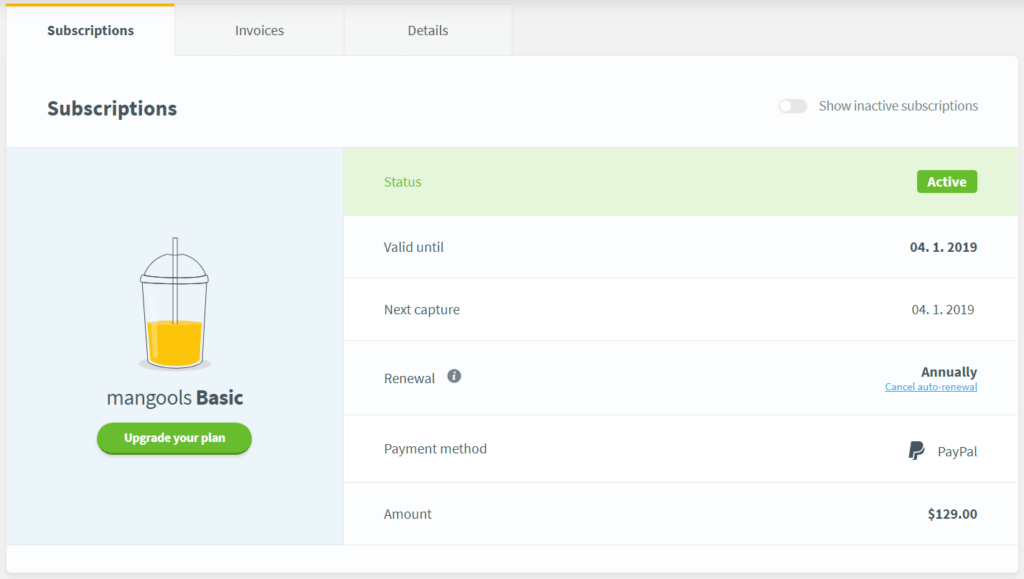
Task: Go to the Details tab
Action: 428,30
